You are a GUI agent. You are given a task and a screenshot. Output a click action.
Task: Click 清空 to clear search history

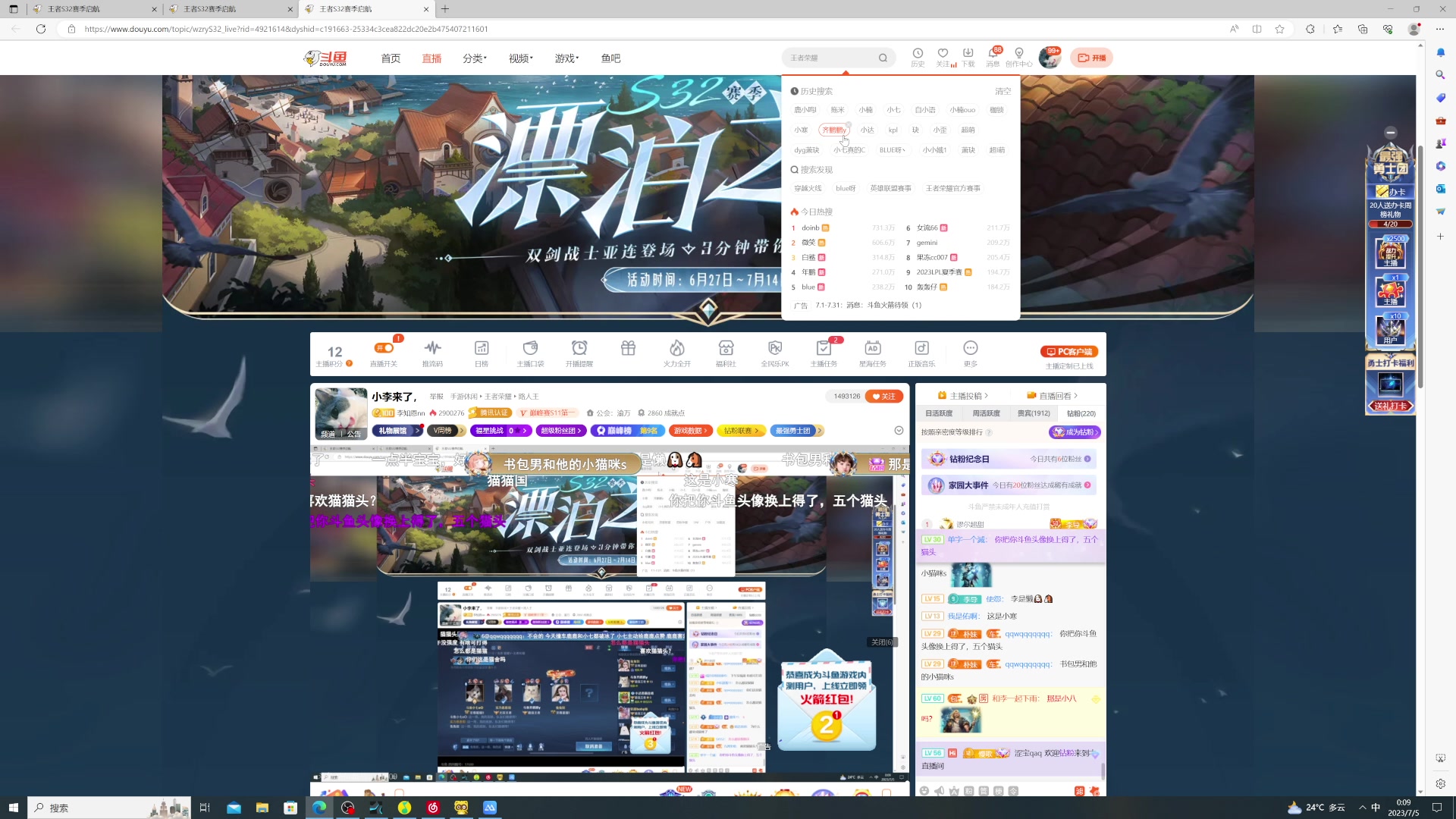click(1003, 91)
